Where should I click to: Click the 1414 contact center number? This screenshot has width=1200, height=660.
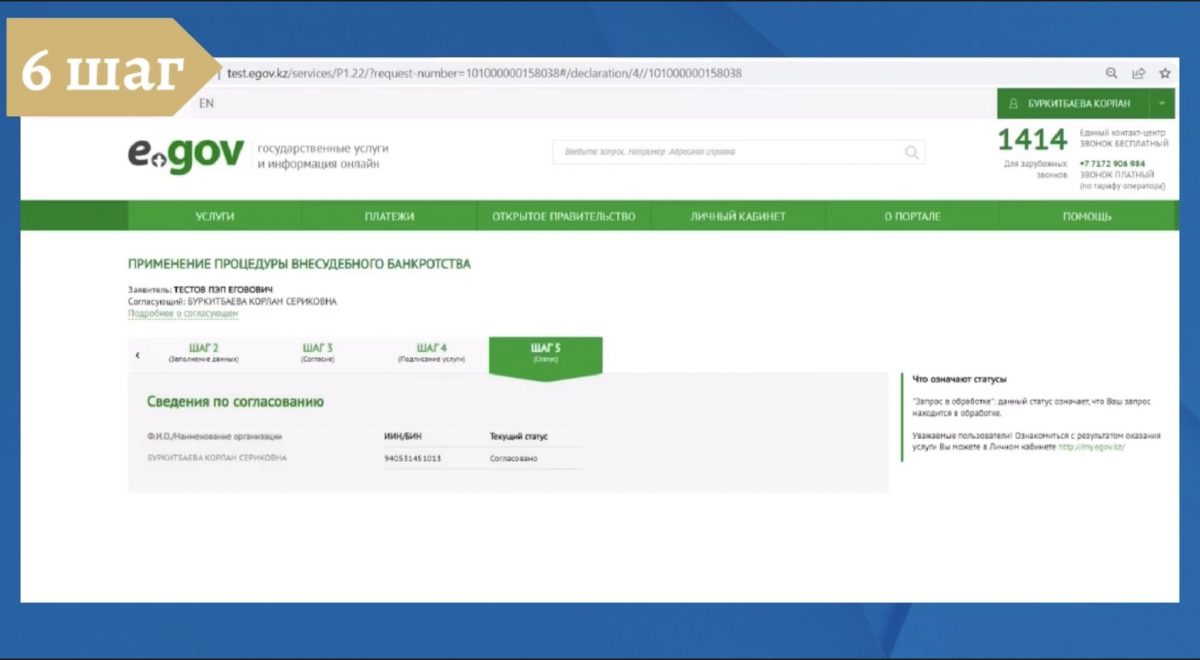[1033, 139]
